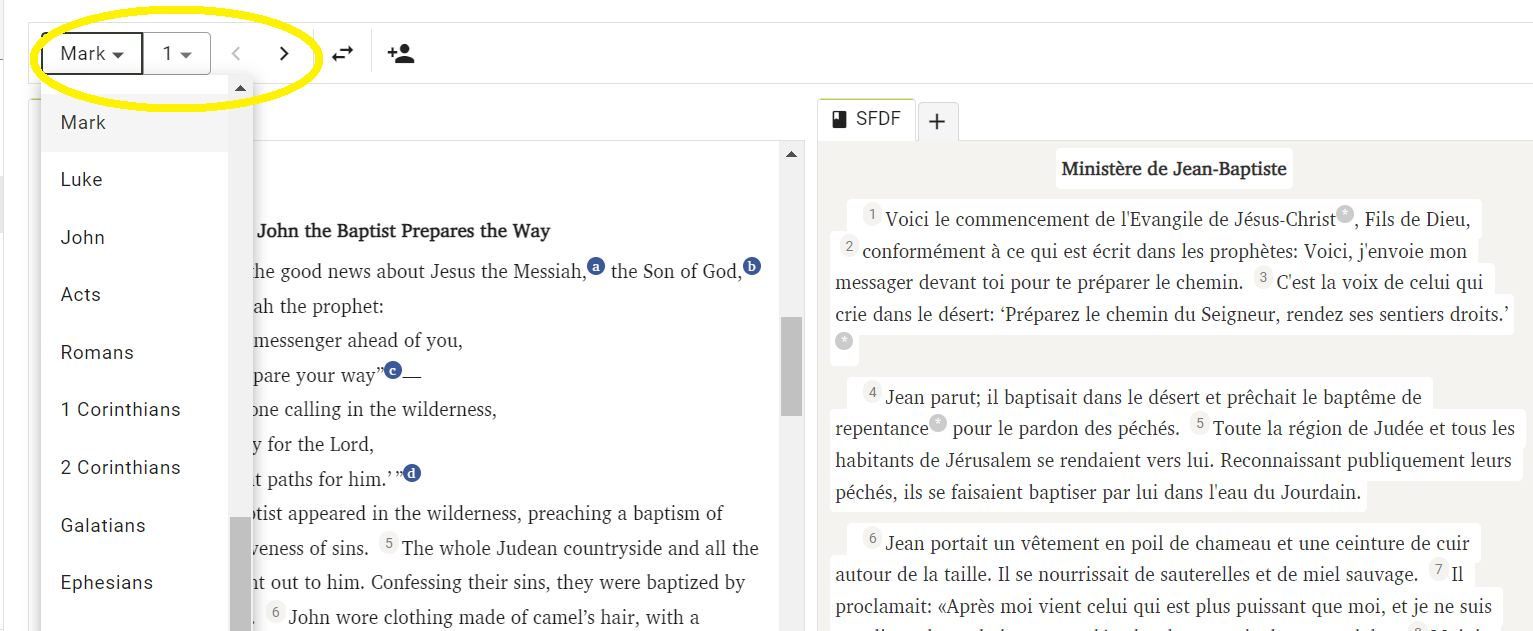
Task: Open the Mark book selector button
Action: pyautogui.click(x=92, y=54)
